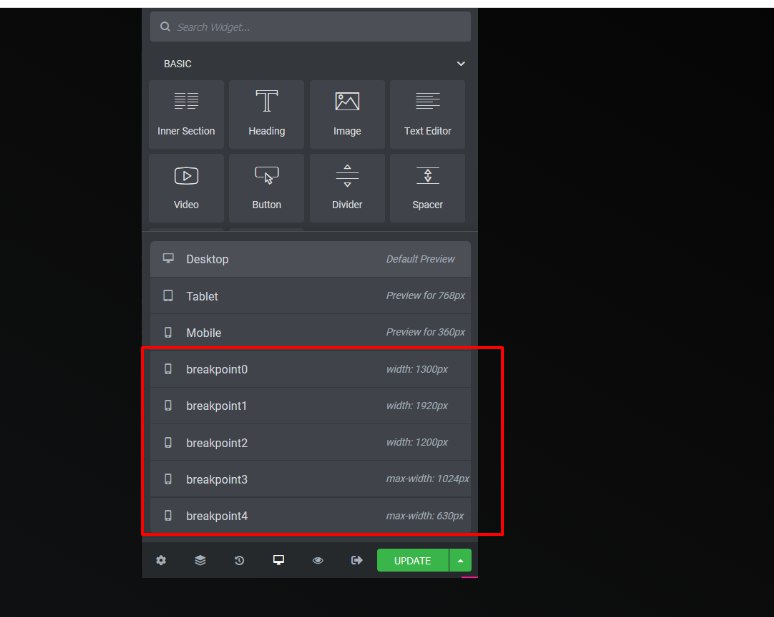Click the Search Widget input field
Image resolution: width=774 pixels, height=617 pixels.
click(310, 27)
